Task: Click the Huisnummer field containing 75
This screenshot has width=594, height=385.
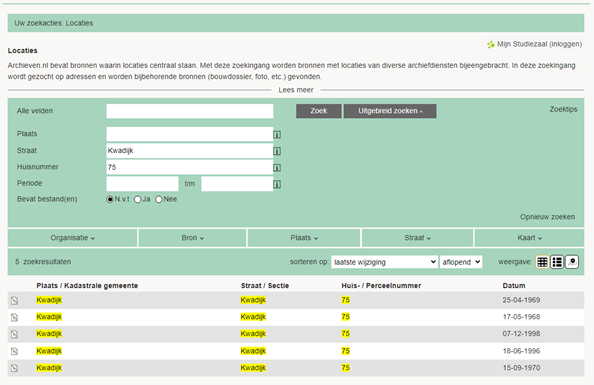Action: 190,167
